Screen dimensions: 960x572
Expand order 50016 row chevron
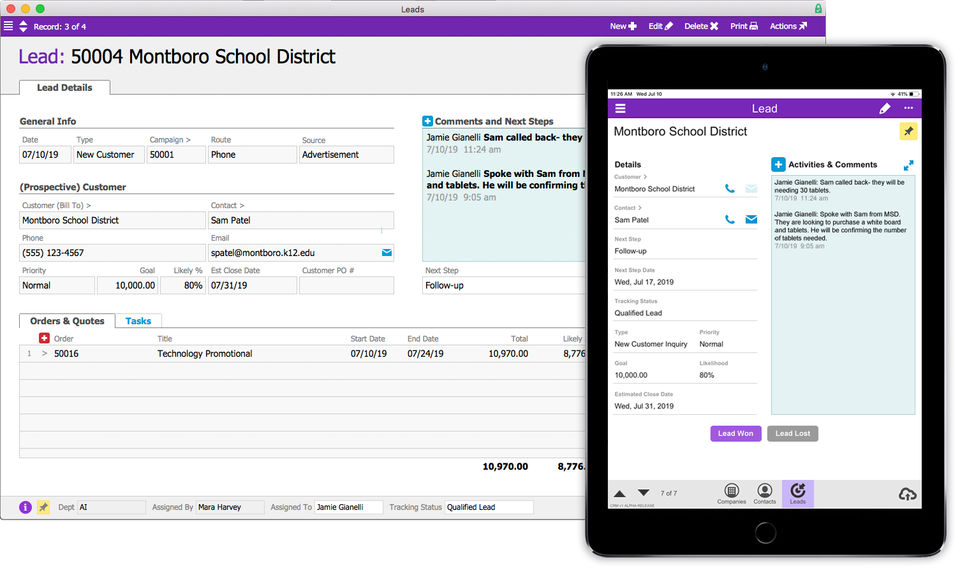click(x=44, y=353)
